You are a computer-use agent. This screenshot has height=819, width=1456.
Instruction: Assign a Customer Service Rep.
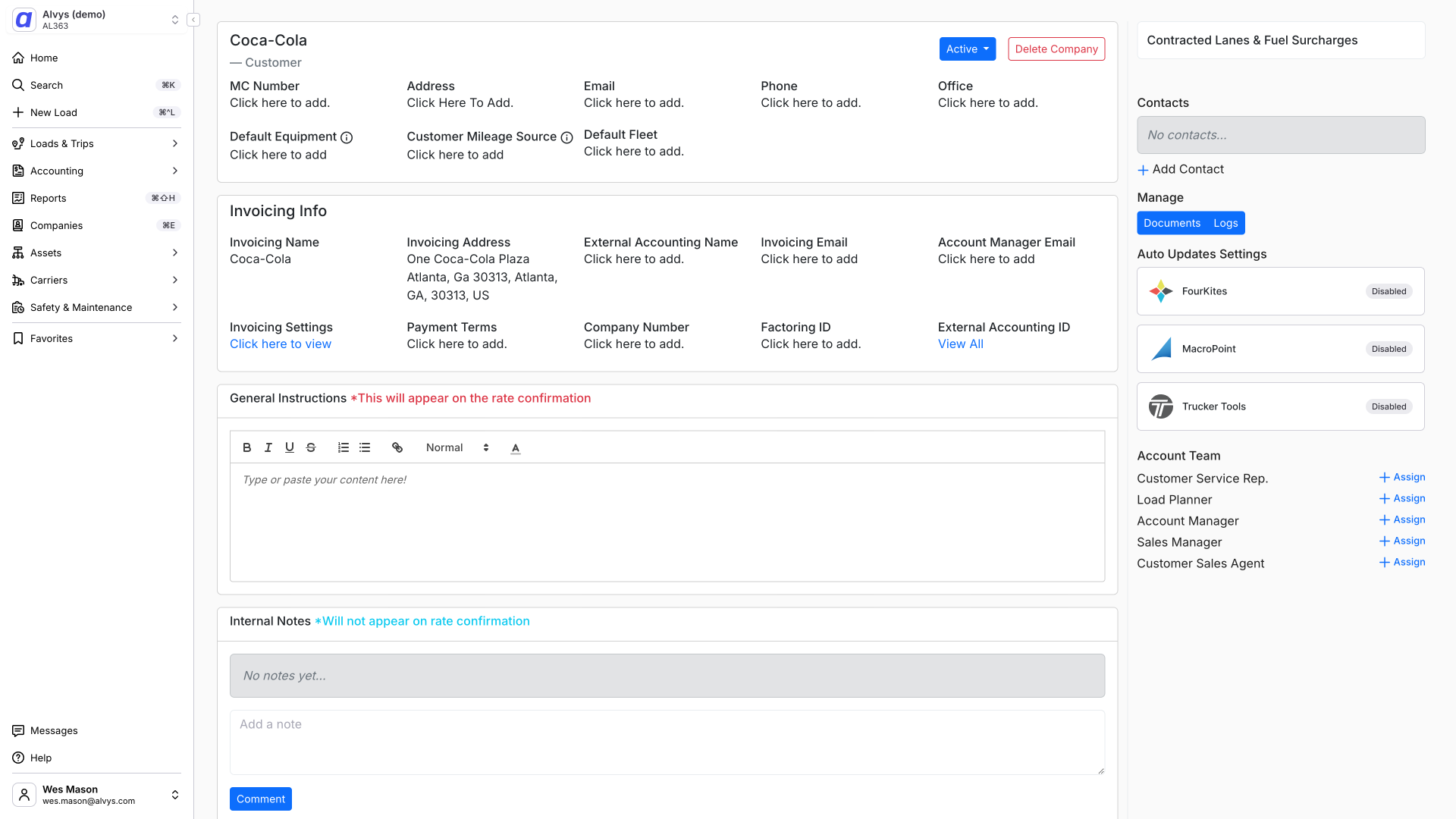click(x=1402, y=478)
